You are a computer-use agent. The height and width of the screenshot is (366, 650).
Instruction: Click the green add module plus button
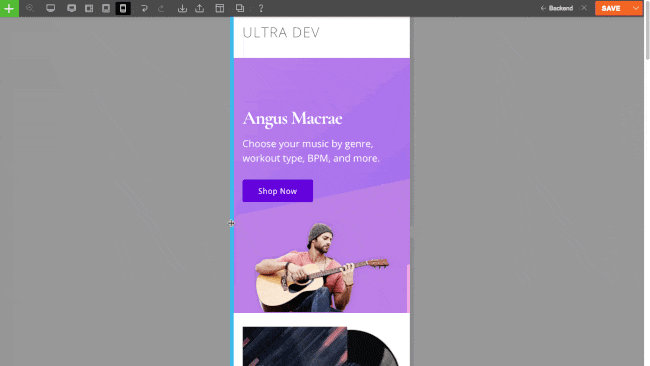click(x=9, y=8)
